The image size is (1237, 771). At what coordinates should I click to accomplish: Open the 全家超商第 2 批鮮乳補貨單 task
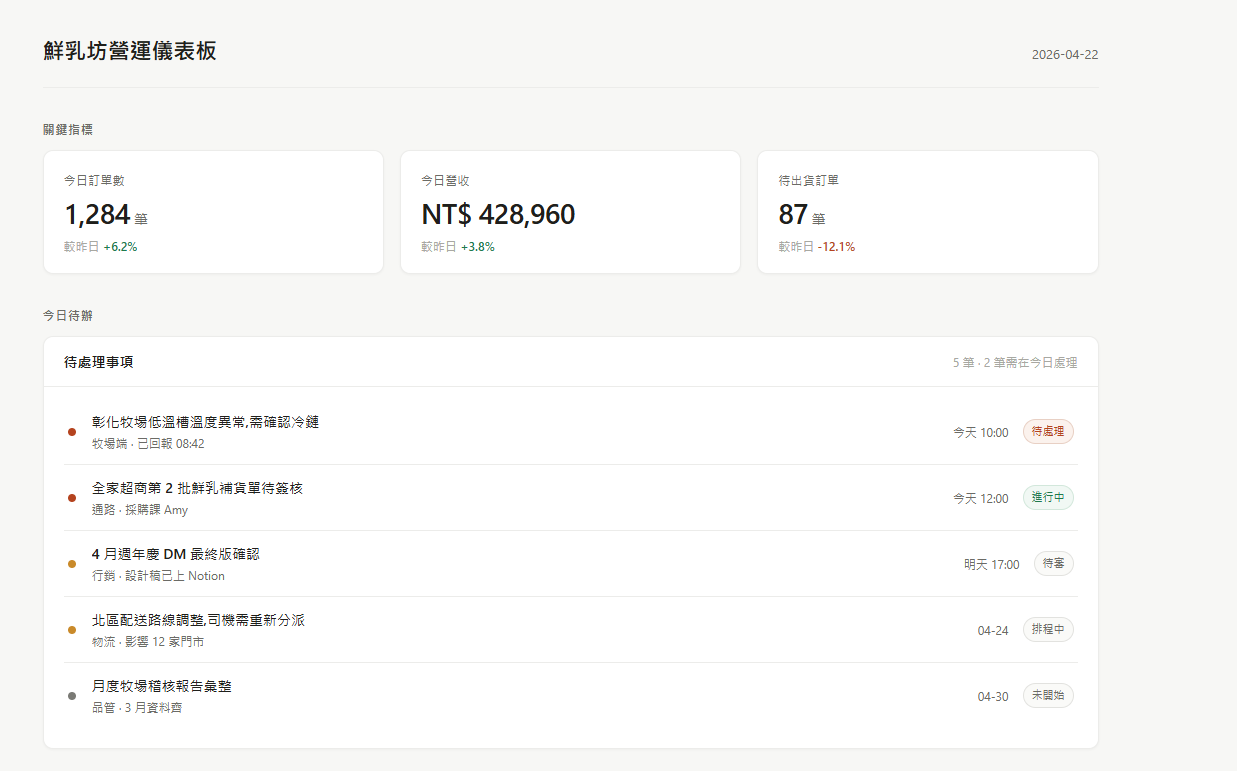(197, 489)
